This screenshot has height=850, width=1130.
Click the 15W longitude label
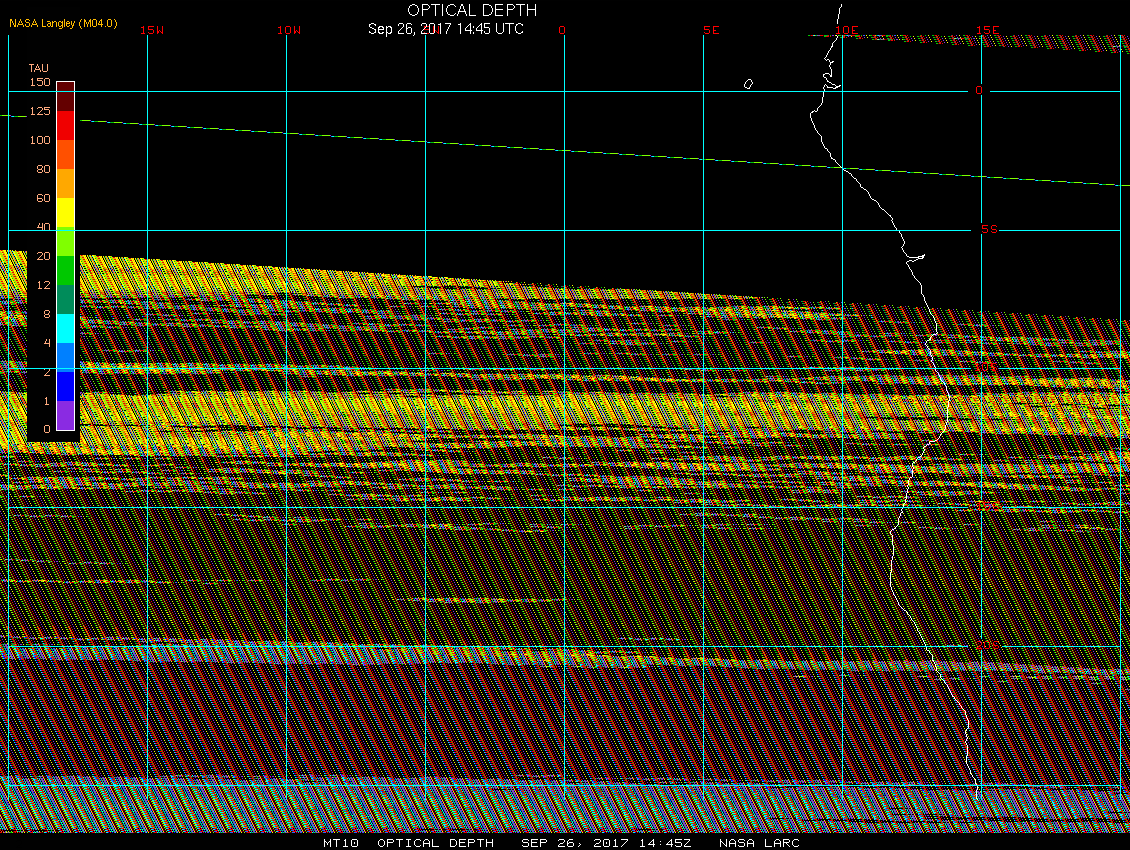click(151, 30)
